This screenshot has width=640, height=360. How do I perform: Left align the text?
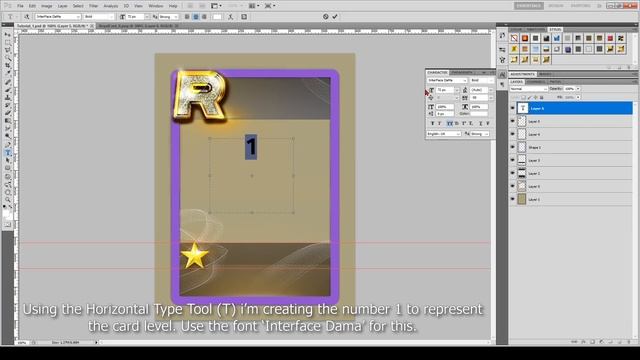point(187,17)
